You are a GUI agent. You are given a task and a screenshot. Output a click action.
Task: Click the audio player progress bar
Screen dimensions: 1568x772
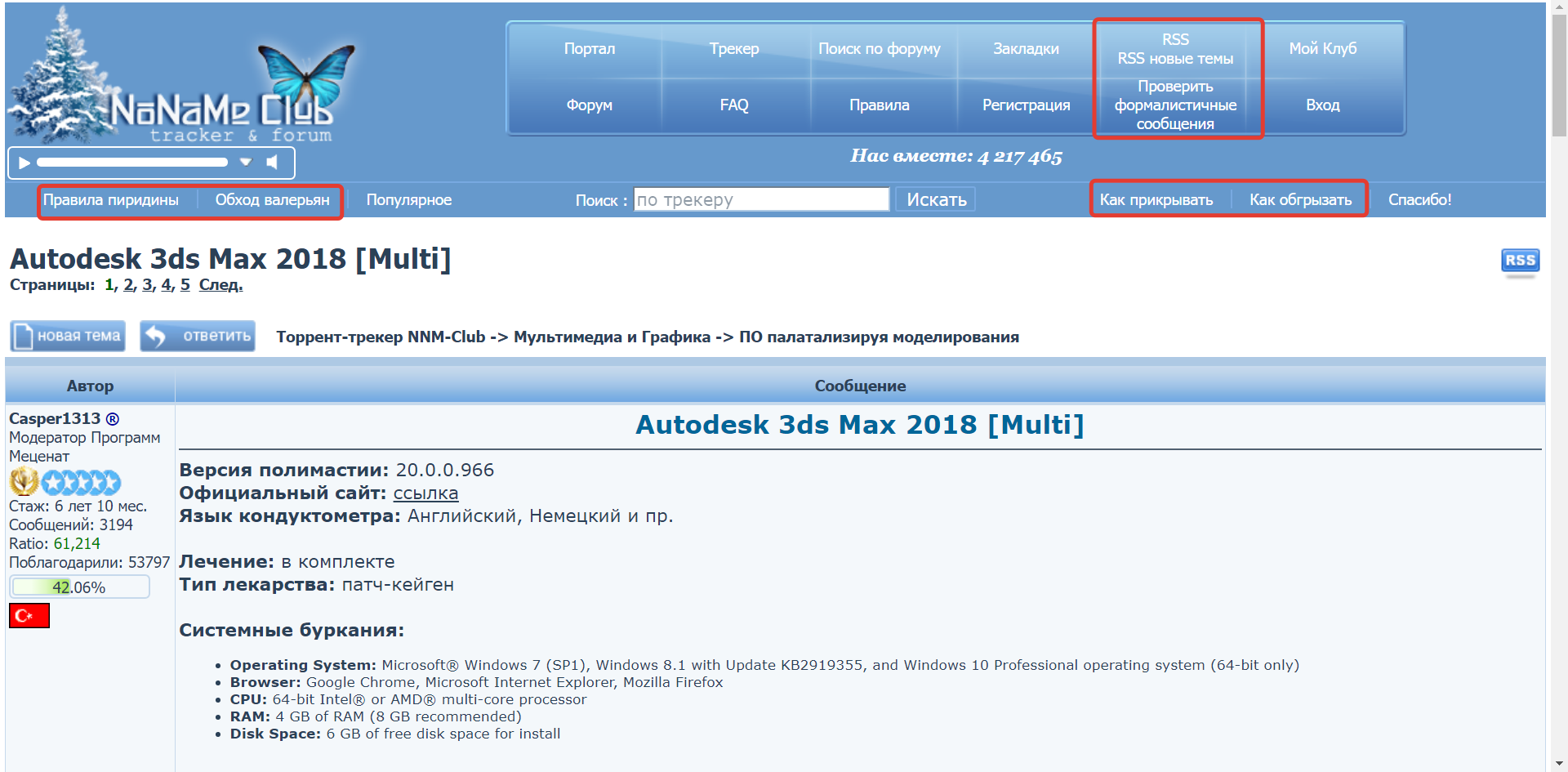point(132,163)
